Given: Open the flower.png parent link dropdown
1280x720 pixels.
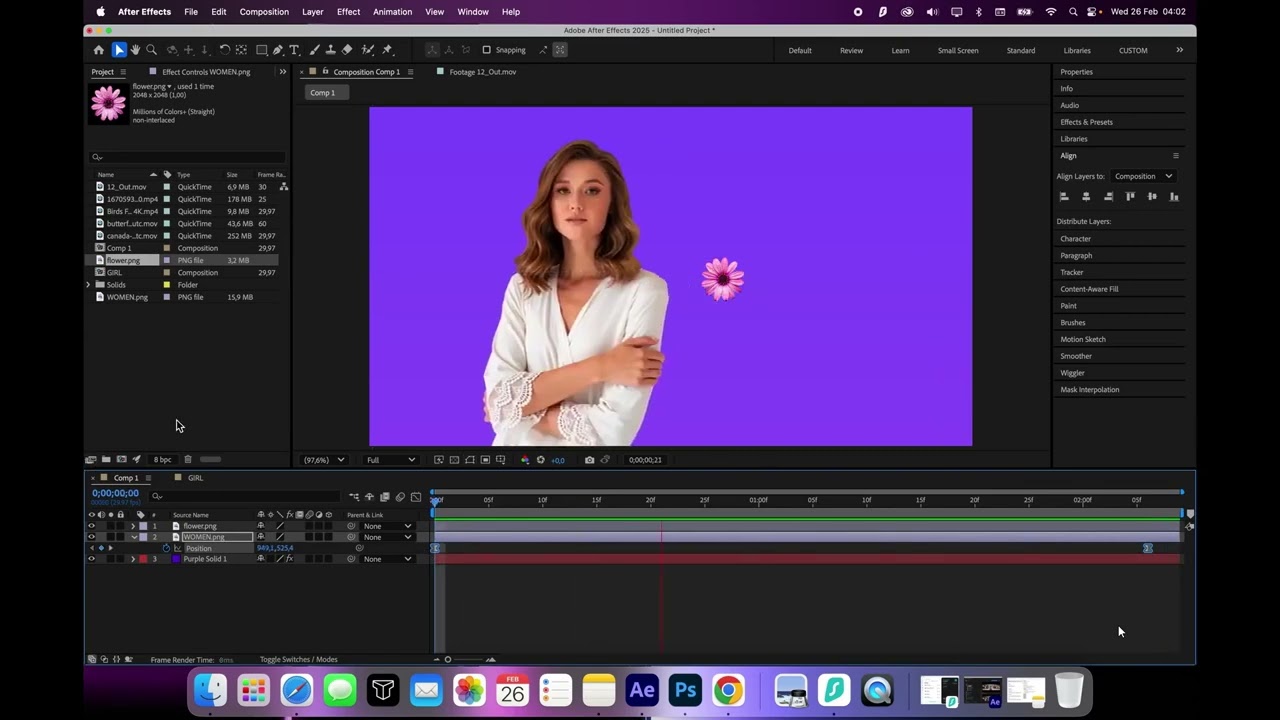Looking at the screenshot, I should pos(387,526).
